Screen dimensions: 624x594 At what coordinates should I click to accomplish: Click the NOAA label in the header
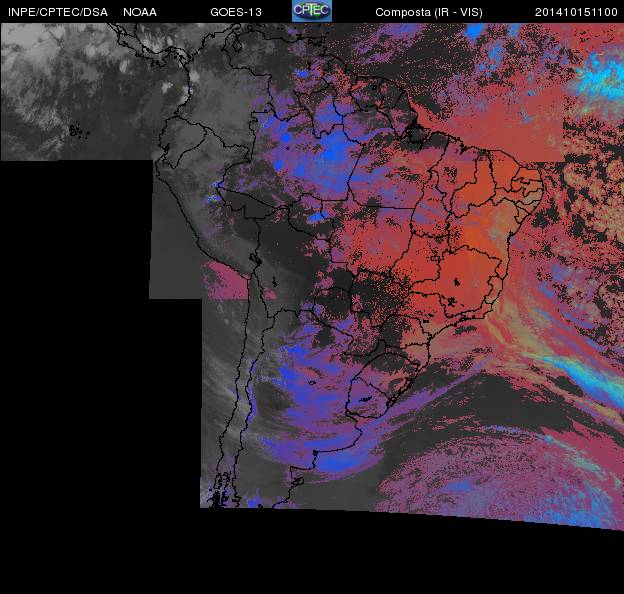click(140, 12)
